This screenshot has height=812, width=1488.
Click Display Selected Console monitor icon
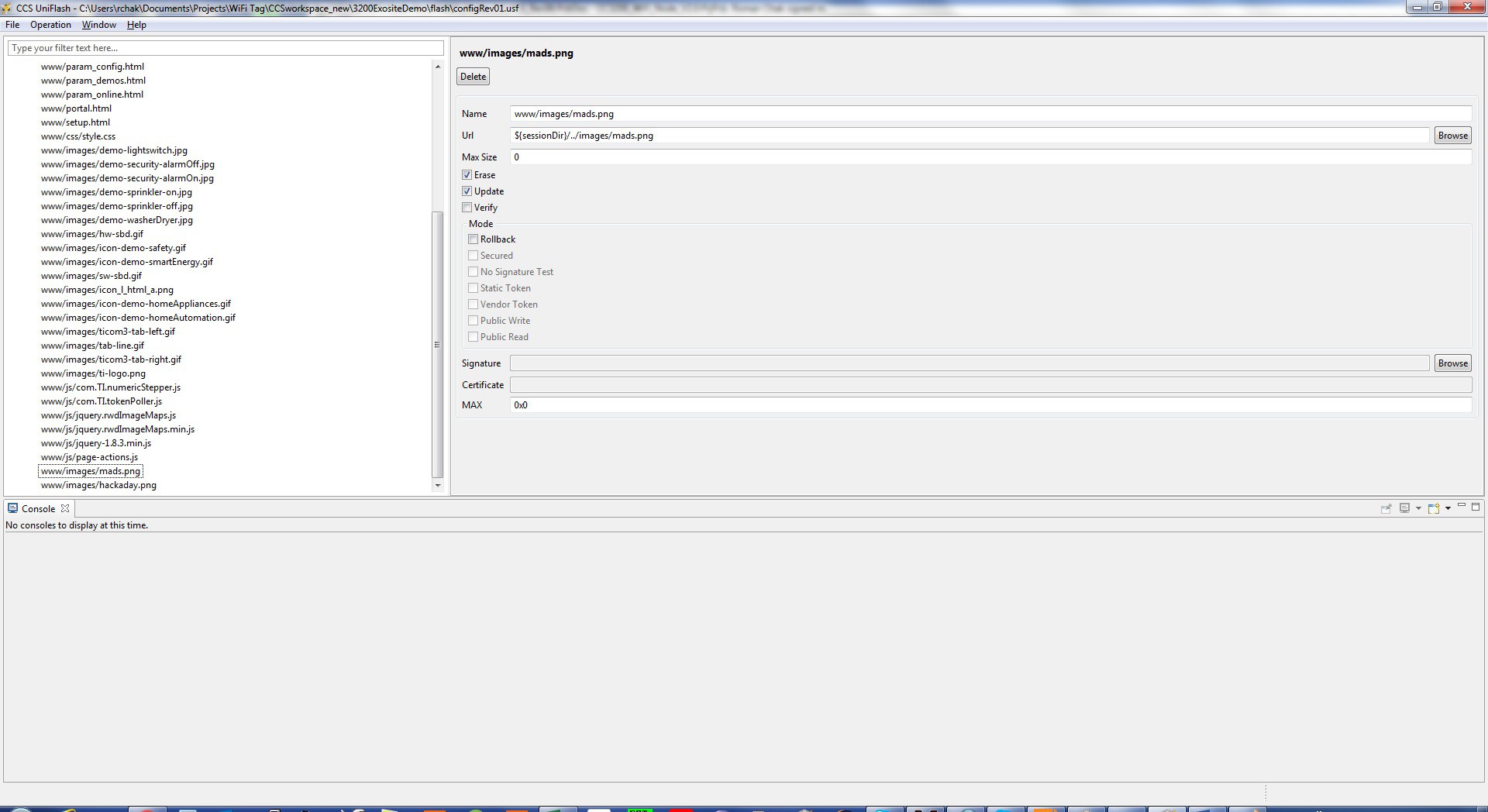click(x=1404, y=508)
